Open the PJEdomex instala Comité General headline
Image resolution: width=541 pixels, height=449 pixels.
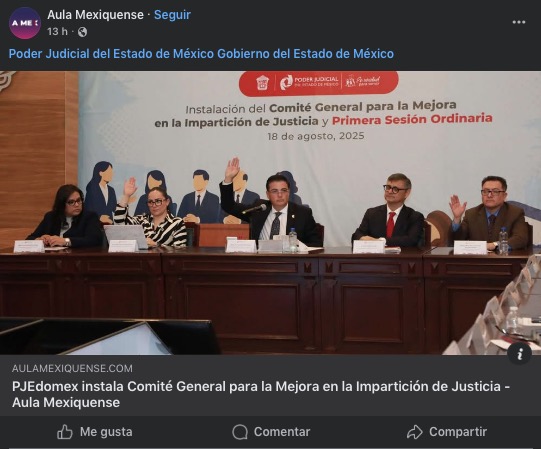coord(261,394)
